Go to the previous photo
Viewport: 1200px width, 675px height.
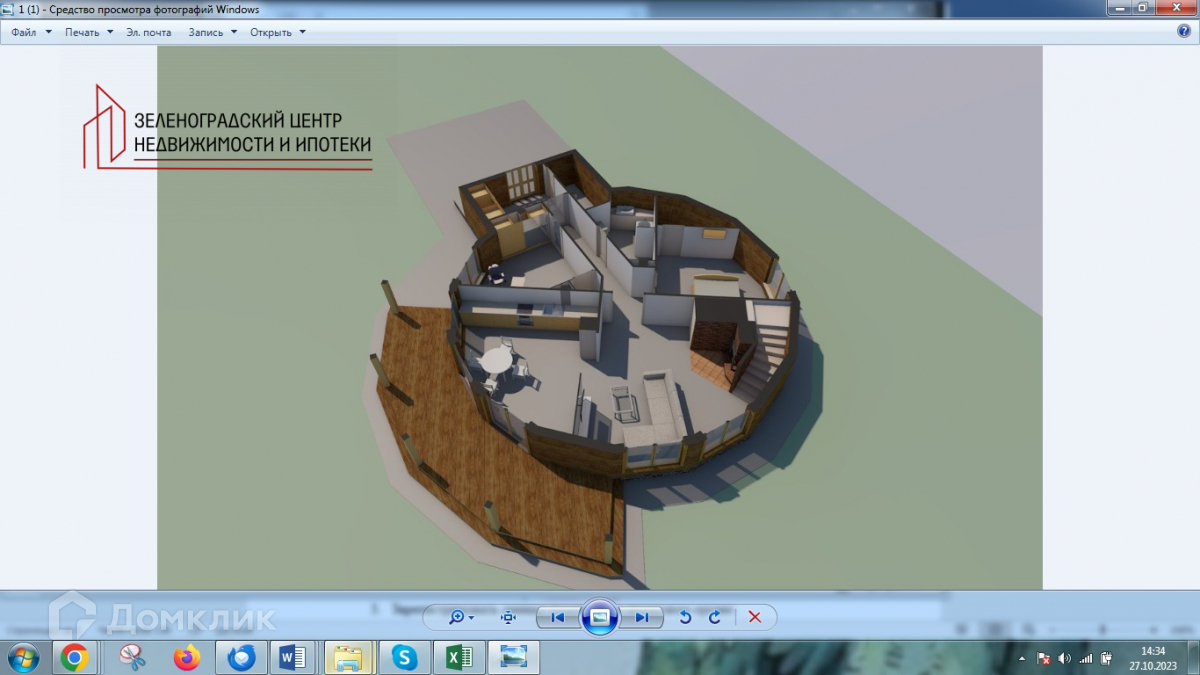tap(557, 617)
